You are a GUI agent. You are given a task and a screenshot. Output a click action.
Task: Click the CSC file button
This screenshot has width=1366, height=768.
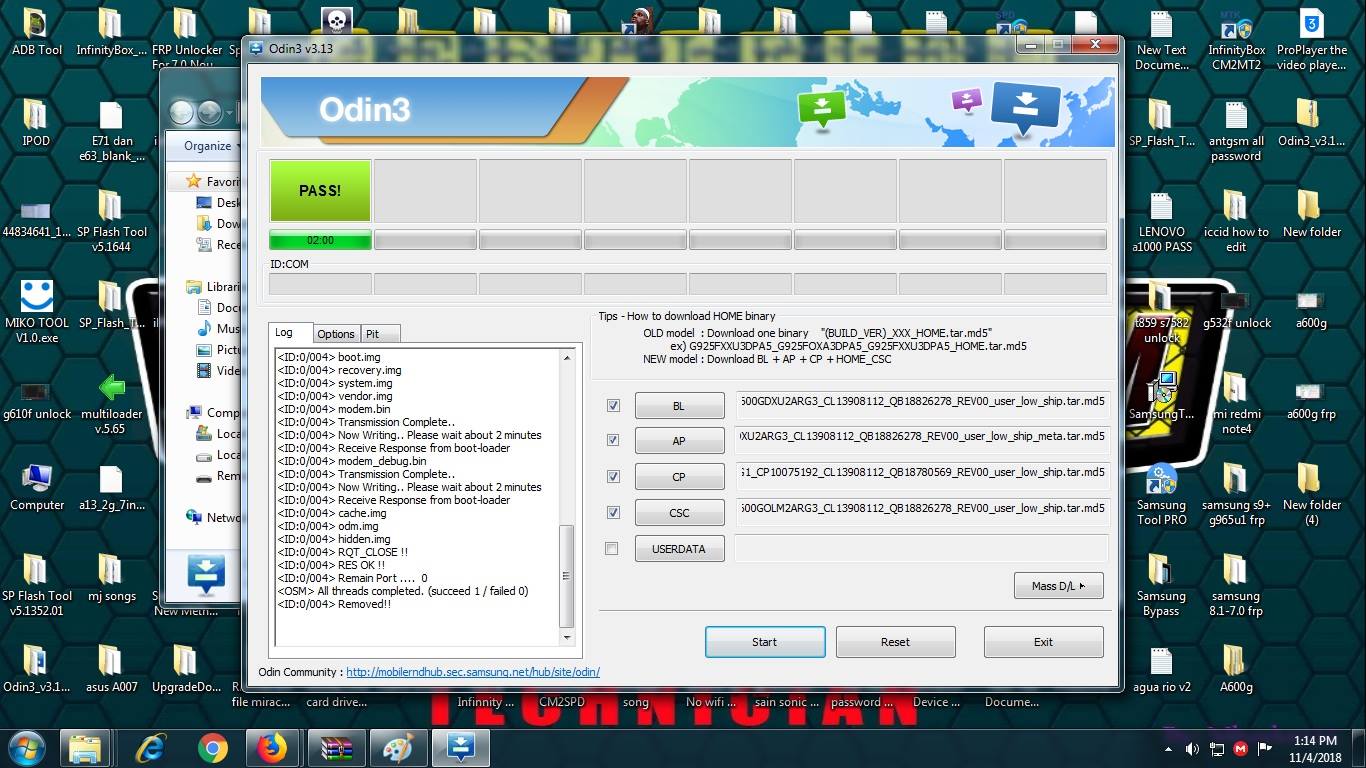679,513
